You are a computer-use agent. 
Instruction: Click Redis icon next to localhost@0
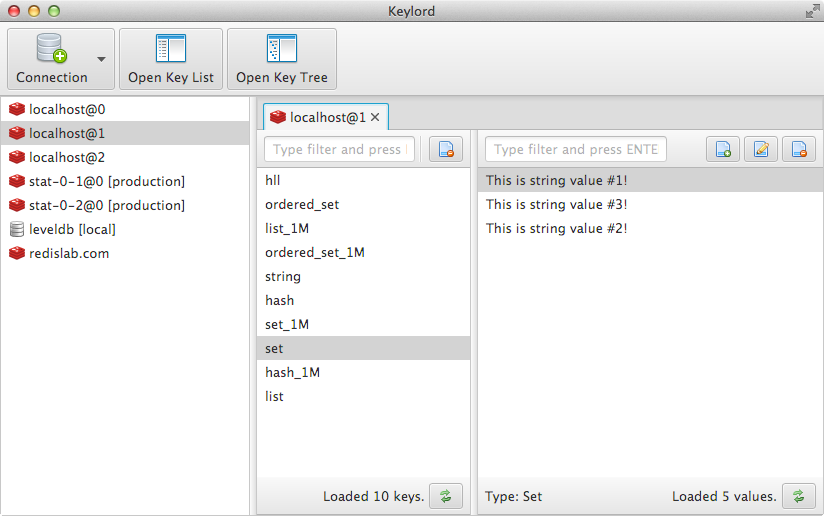coord(17,109)
